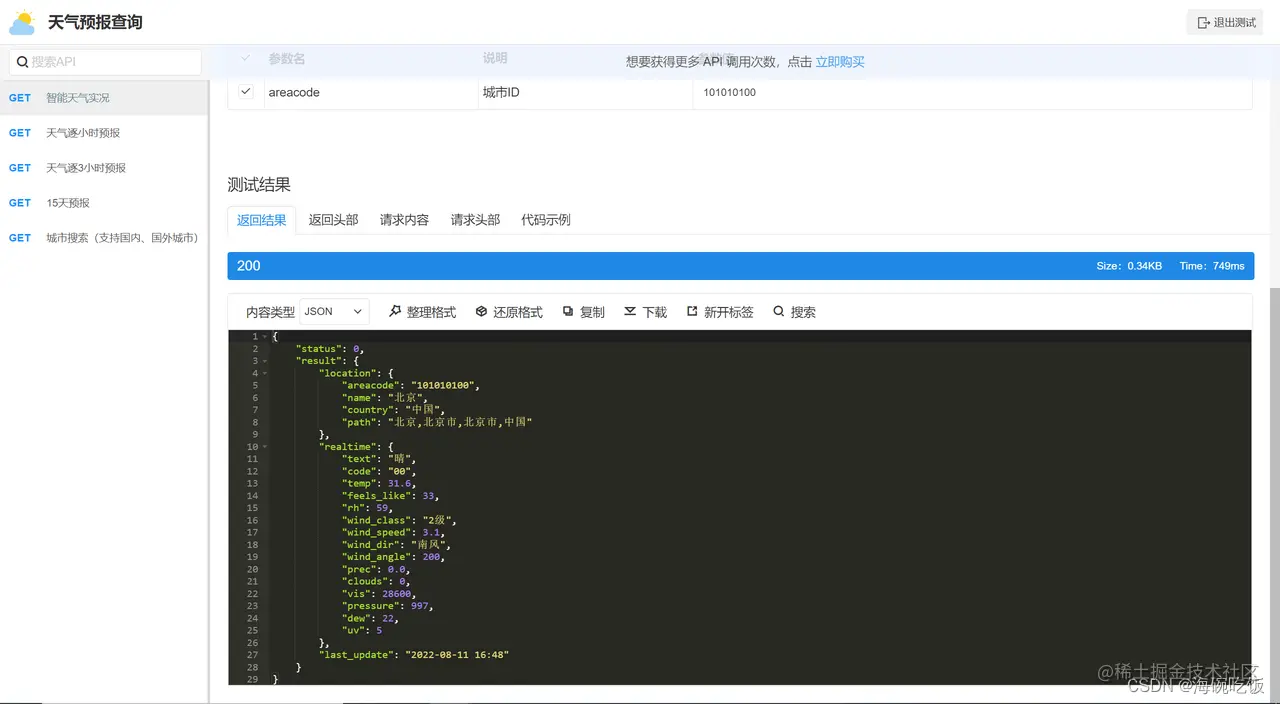This screenshot has height=704, width=1280.
Task: Open the 代码示例 code example tab
Action: click(x=546, y=219)
